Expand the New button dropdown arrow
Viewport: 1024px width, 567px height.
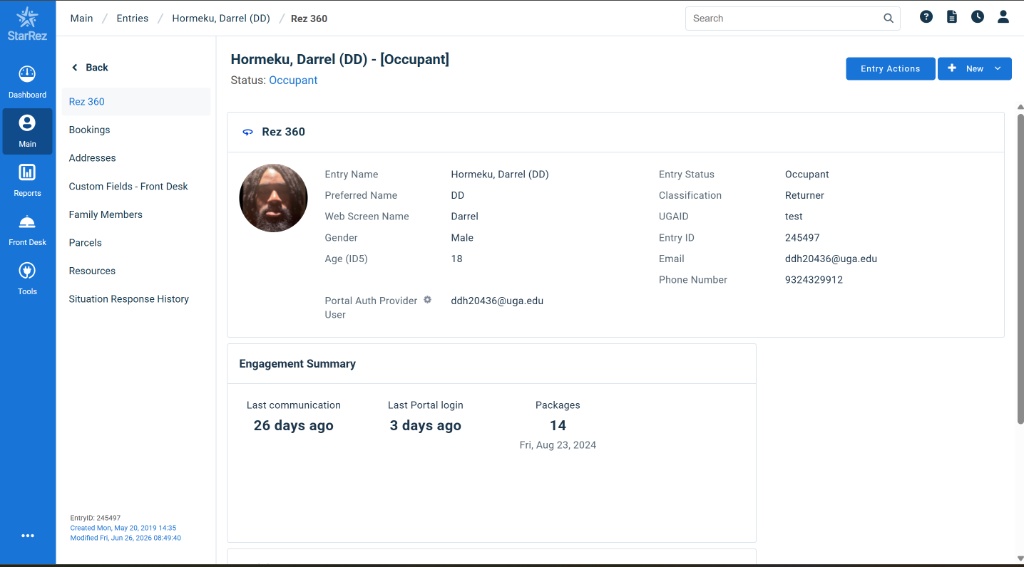pyautogui.click(x=998, y=69)
